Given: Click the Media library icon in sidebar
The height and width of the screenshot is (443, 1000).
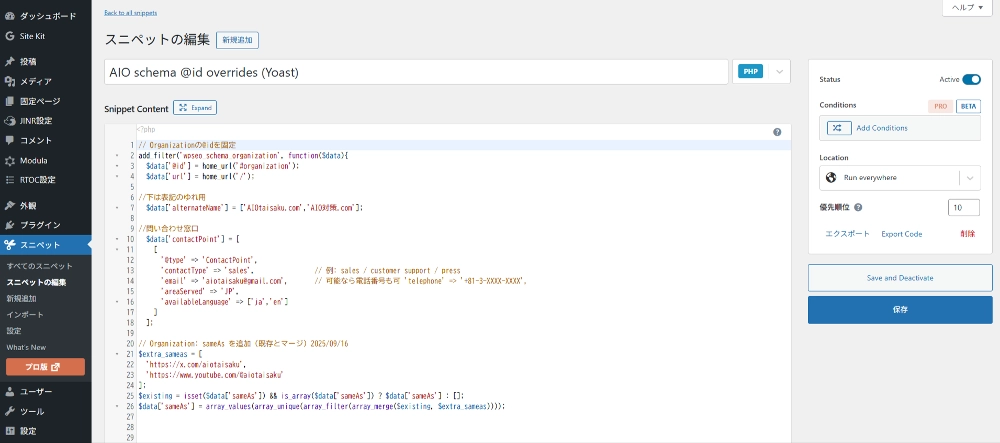Looking at the screenshot, I should (10, 81).
